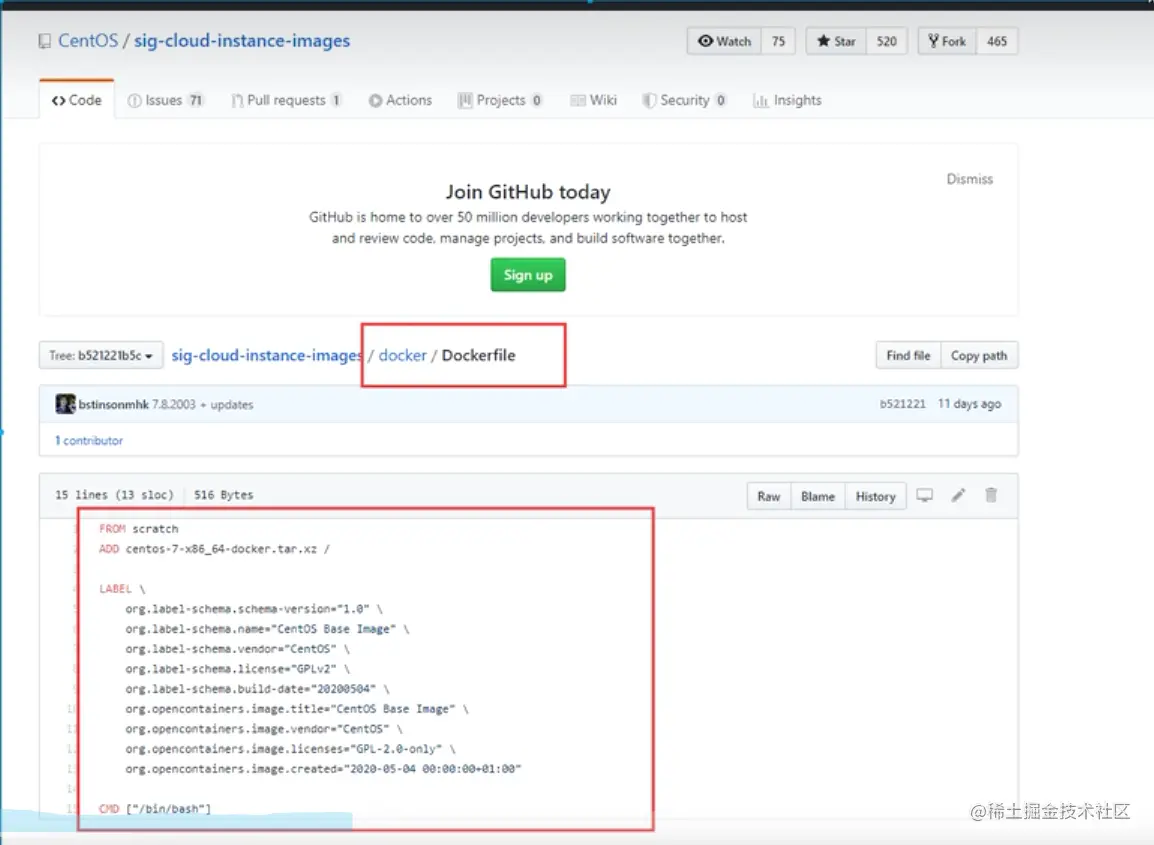
Task: Open the Security tab
Action: point(684,100)
